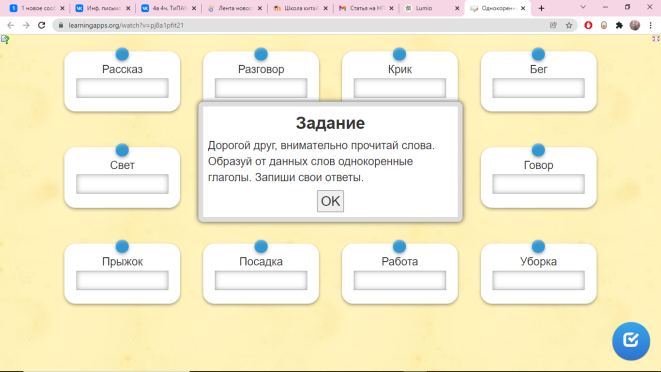
Task: Open the Chrome profile avatar
Action: (x=634, y=25)
